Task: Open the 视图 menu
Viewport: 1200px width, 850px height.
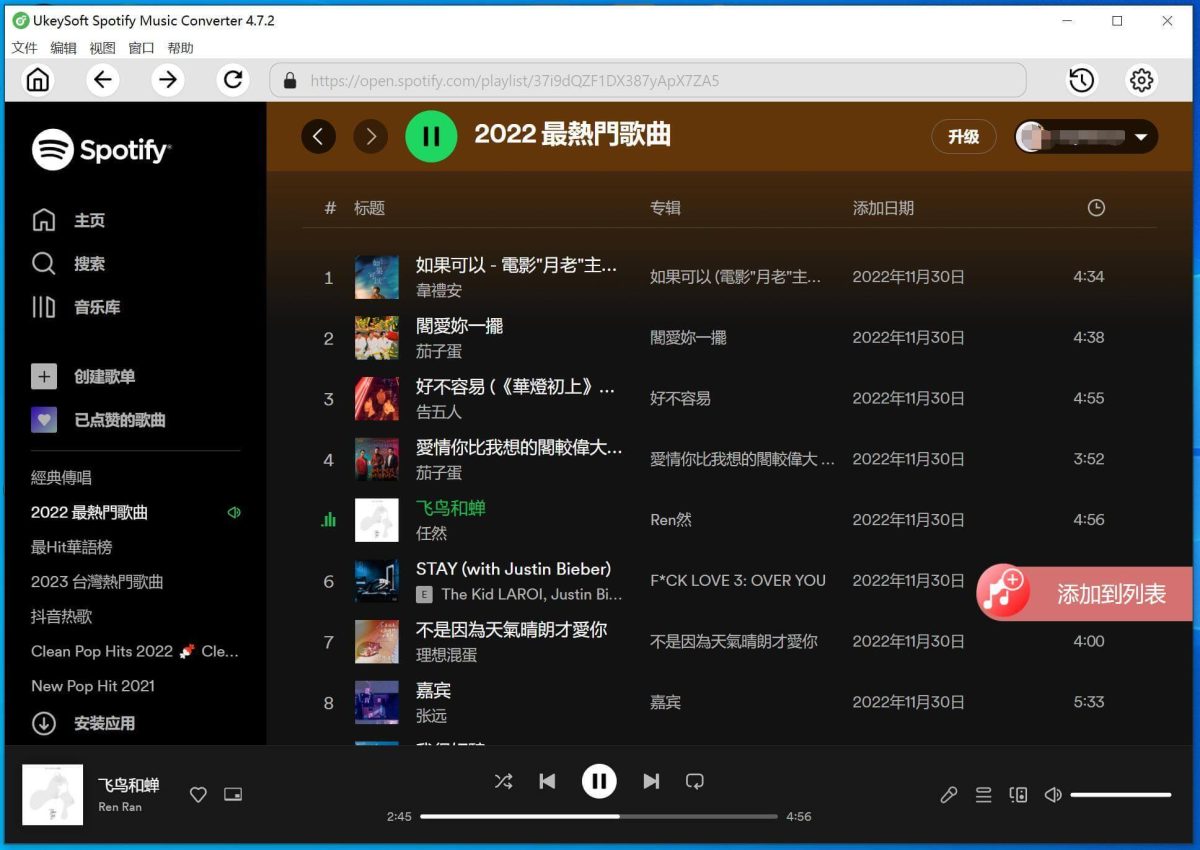Action: click(102, 48)
